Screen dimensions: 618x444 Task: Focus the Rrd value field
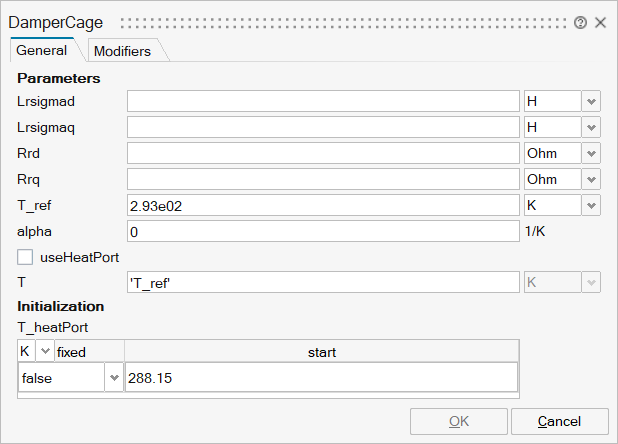click(322, 153)
